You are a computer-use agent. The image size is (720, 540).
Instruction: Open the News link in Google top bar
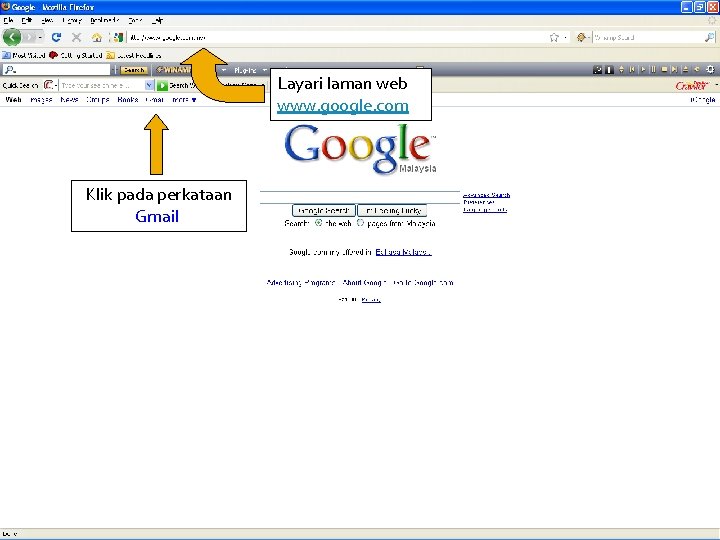pos(69,100)
